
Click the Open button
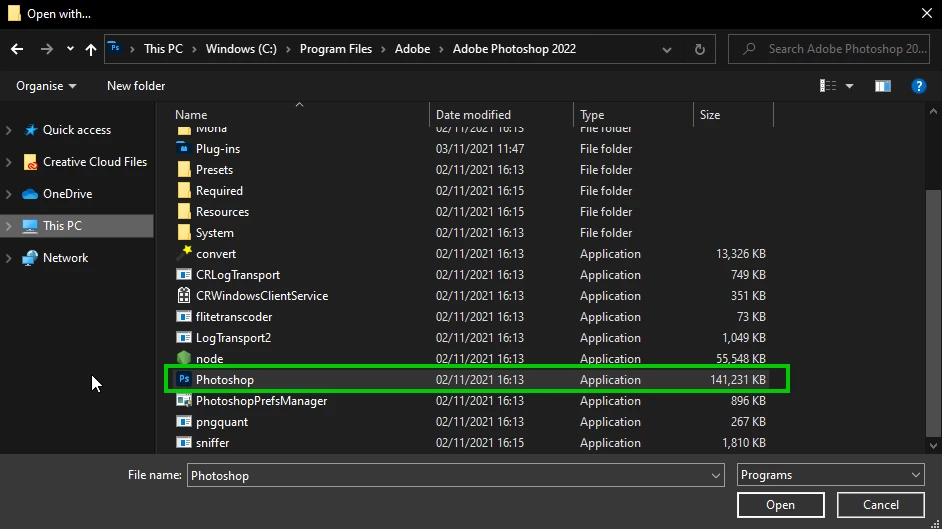(x=780, y=505)
